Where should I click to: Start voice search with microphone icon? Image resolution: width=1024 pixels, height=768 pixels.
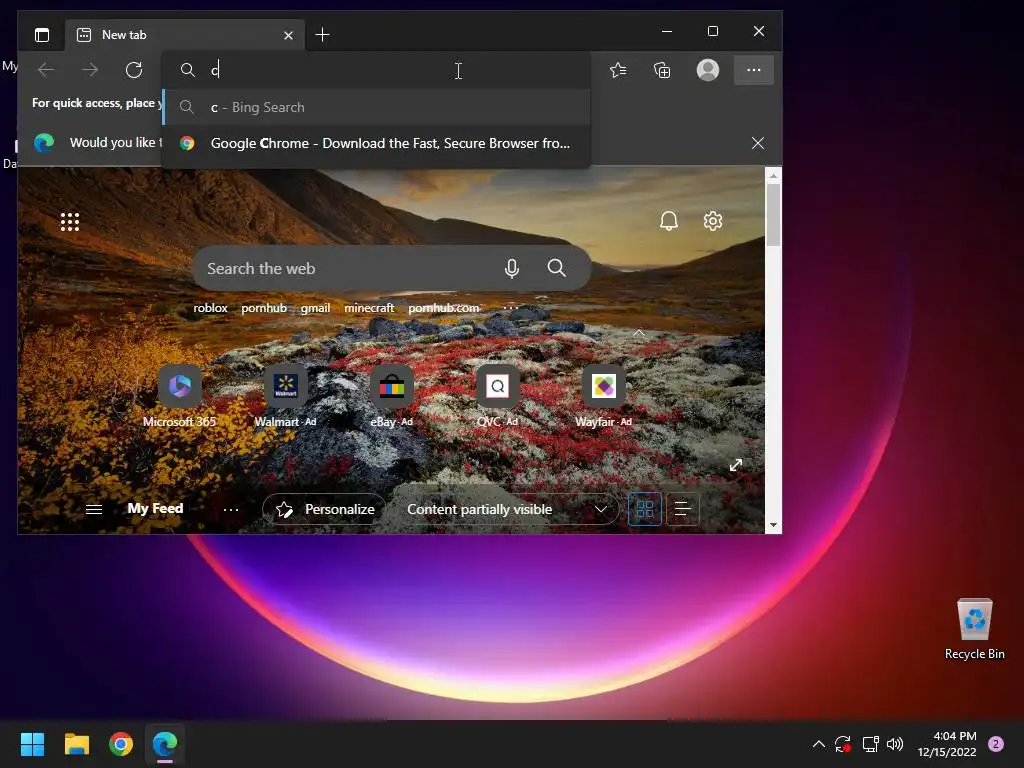[512, 268]
